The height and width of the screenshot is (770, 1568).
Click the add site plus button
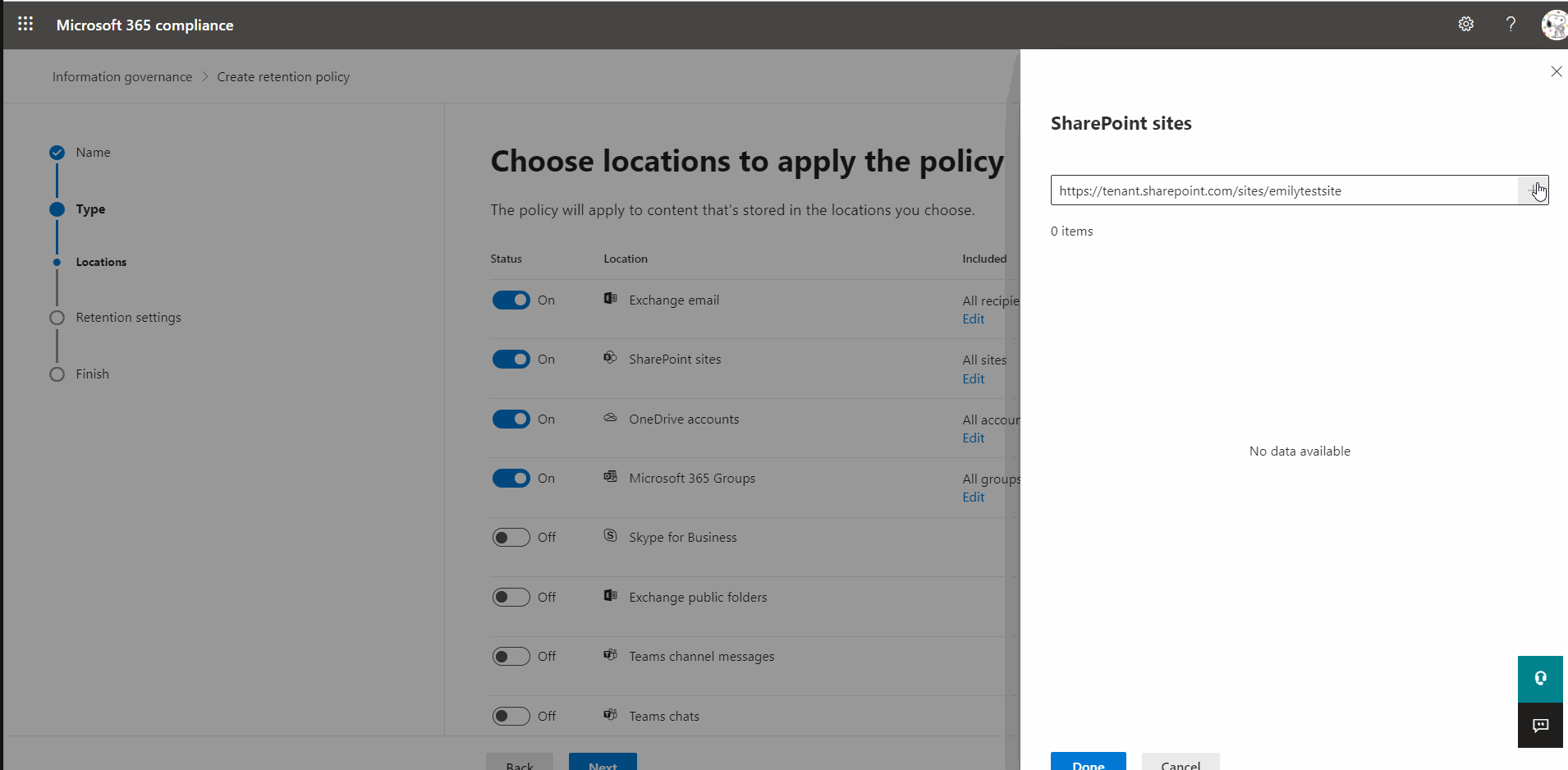(x=1533, y=190)
